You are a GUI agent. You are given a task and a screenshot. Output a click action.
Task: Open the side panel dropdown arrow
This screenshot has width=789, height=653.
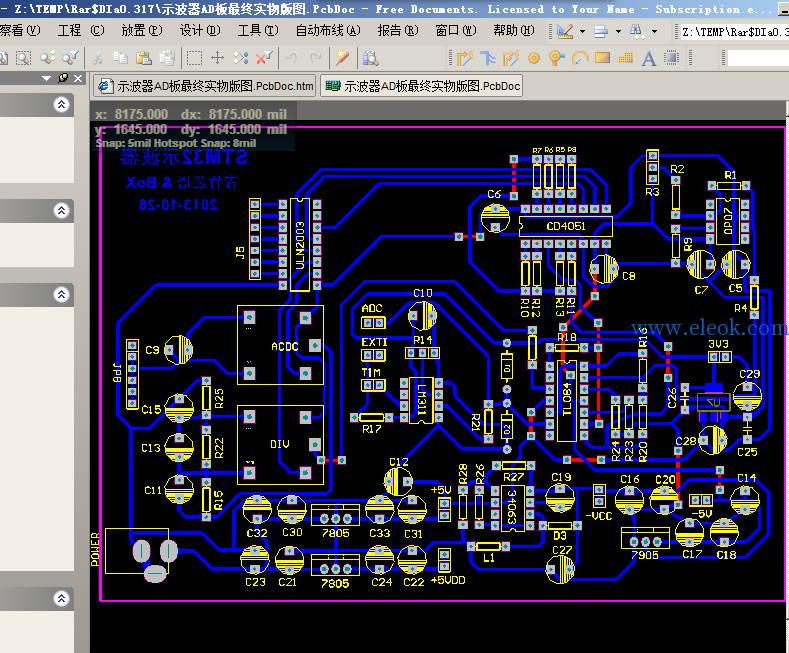(x=47, y=78)
